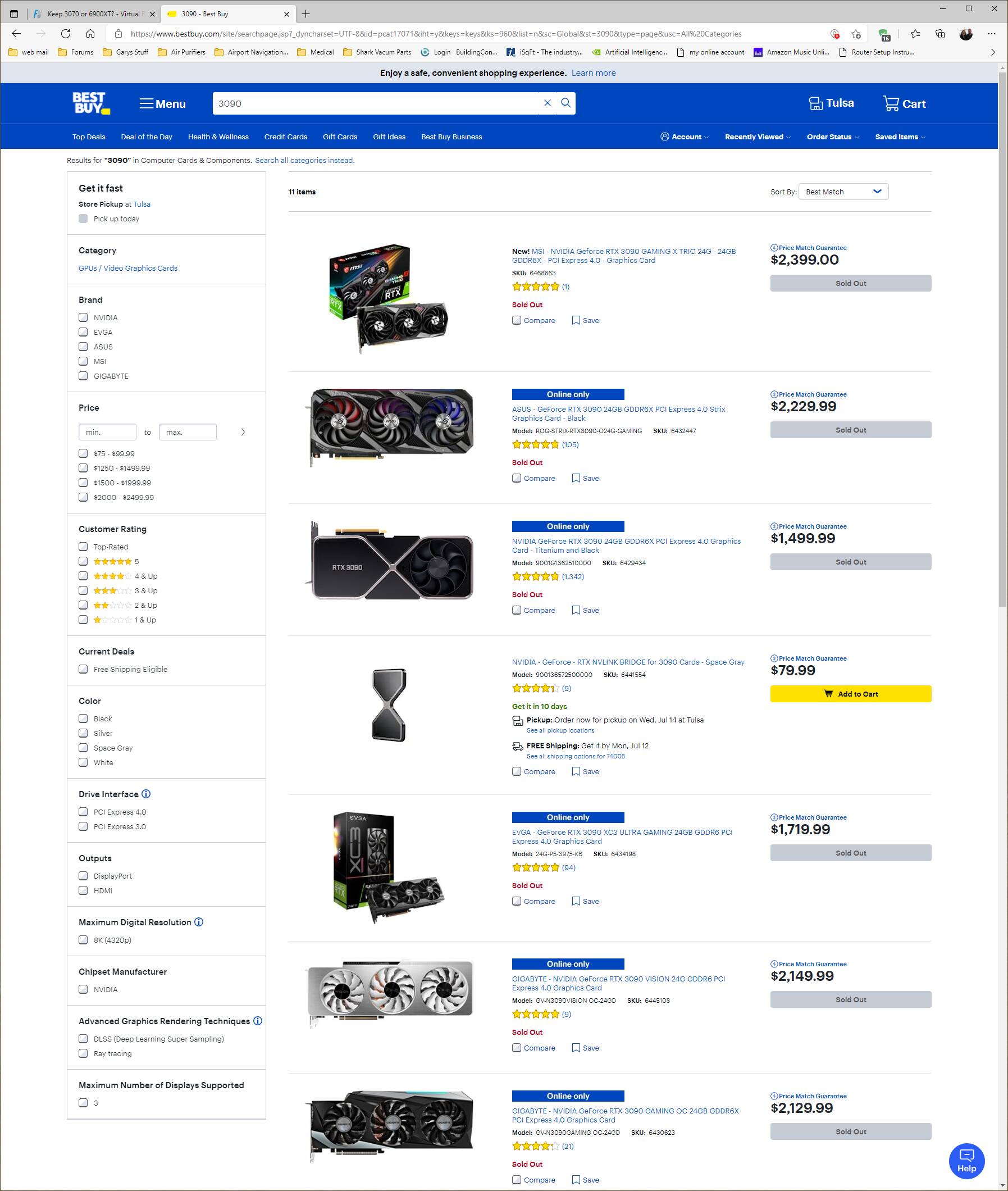1008x1191 pixels.
Task: Enable the Top-Rated filter
Action: click(84, 547)
